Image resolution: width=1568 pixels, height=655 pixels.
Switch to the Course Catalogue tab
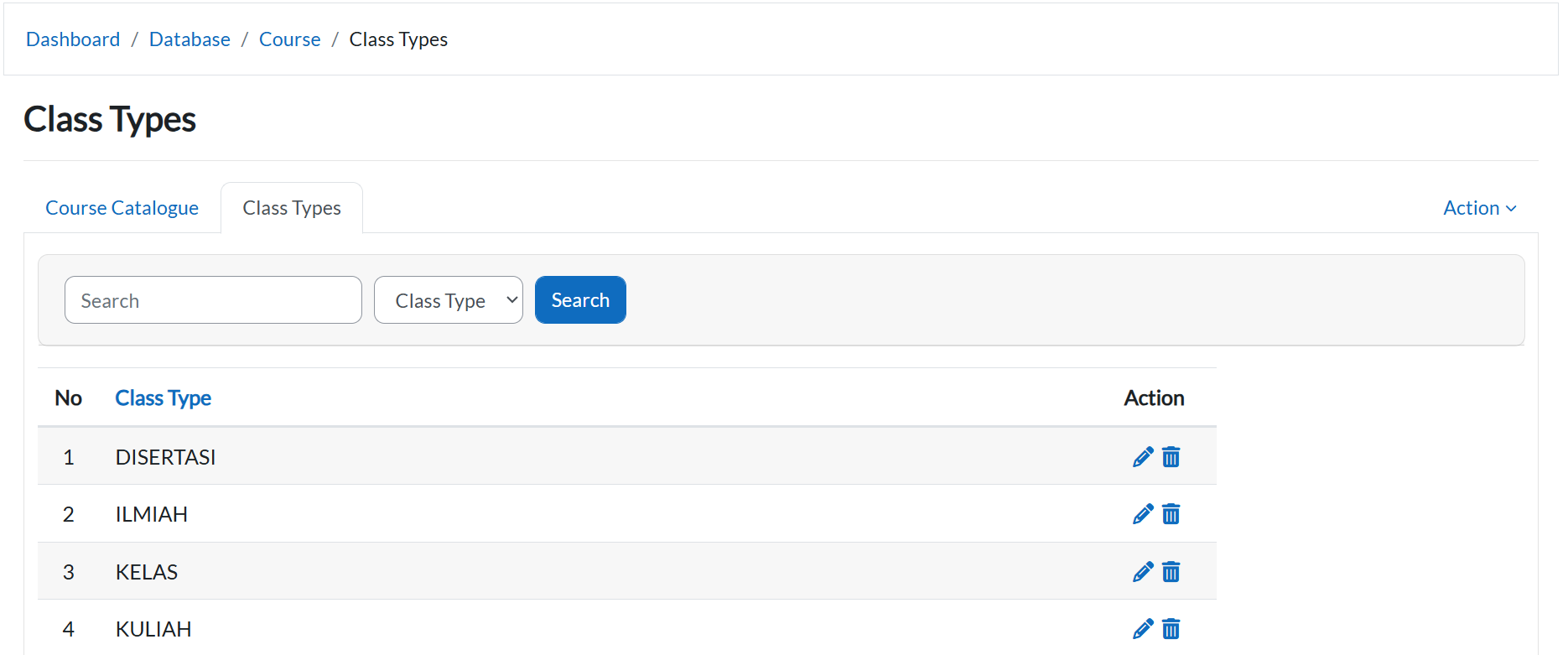click(x=122, y=208)
